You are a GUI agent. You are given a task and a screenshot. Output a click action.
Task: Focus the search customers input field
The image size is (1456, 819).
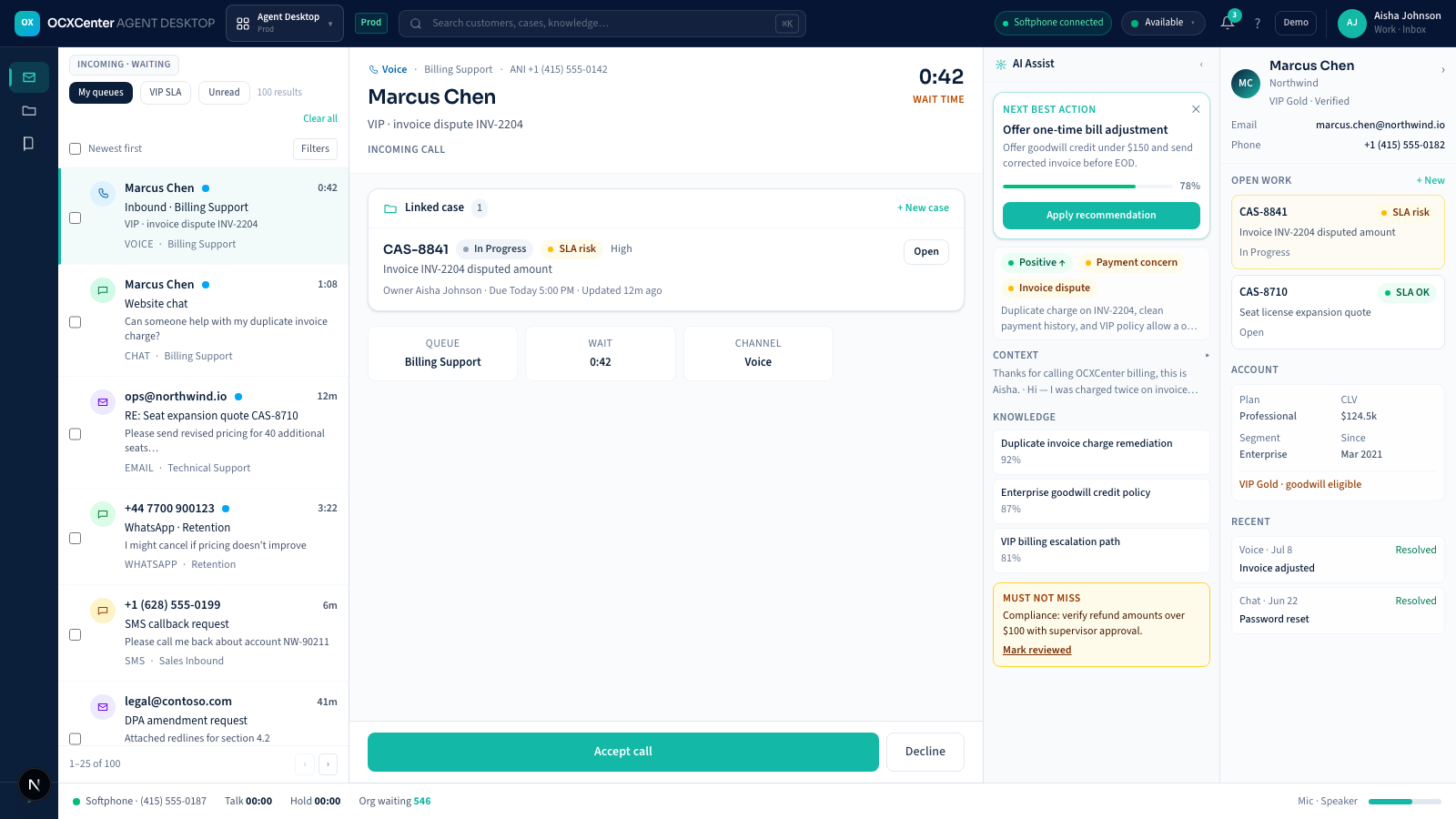602,24
